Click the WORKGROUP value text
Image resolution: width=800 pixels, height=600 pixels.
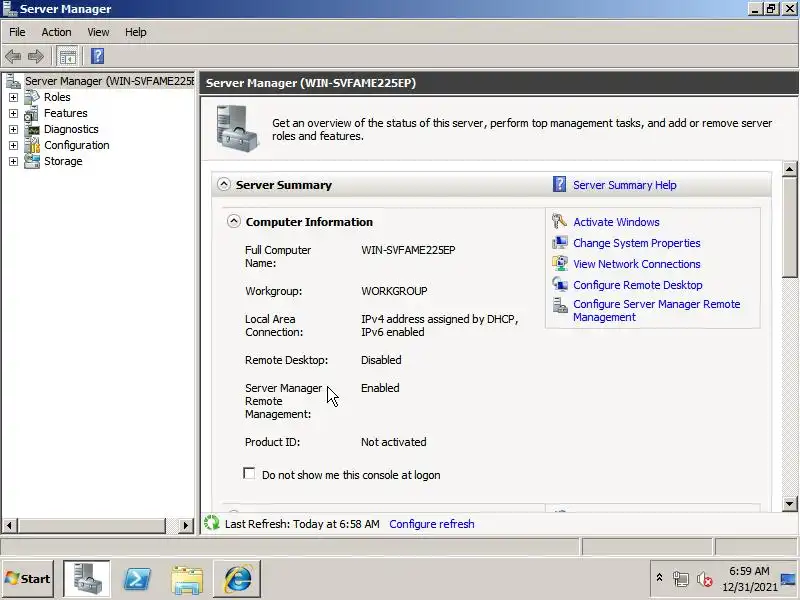[394, 291]
